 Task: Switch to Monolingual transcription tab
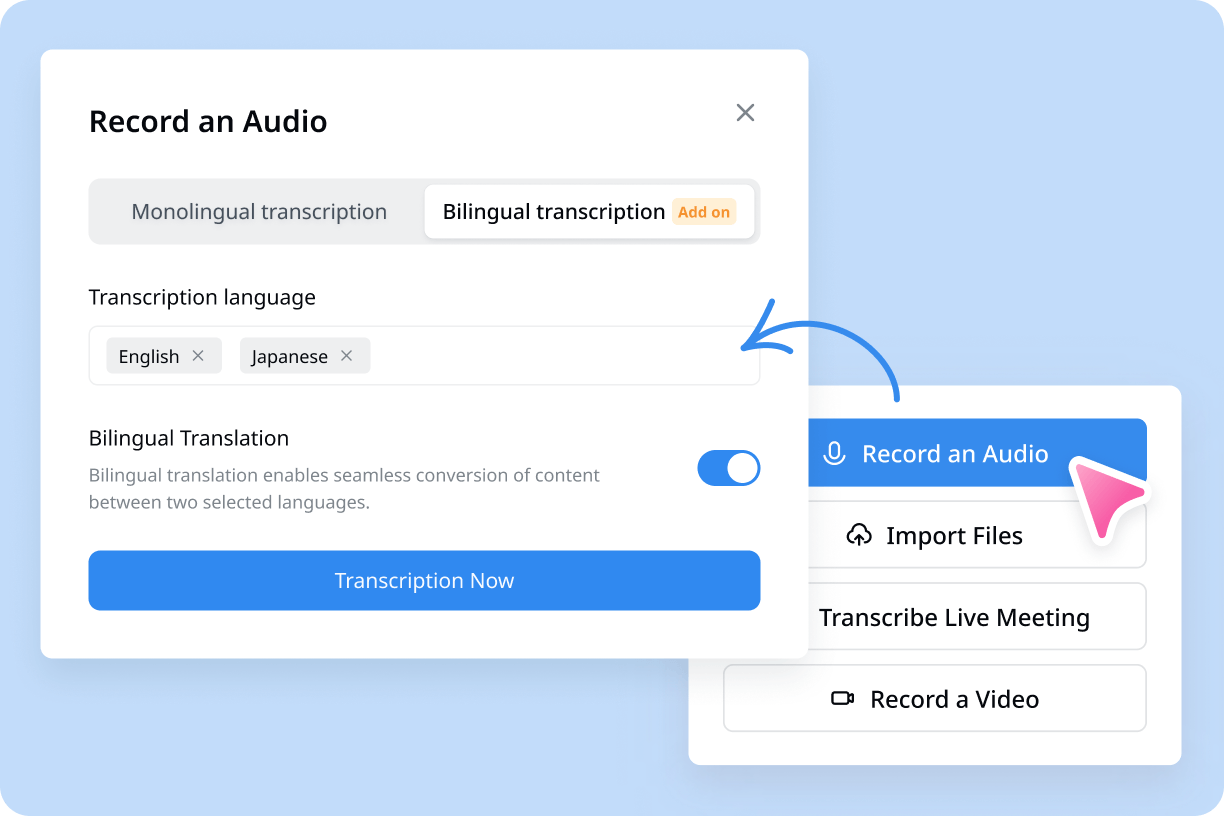pos(259,212)
